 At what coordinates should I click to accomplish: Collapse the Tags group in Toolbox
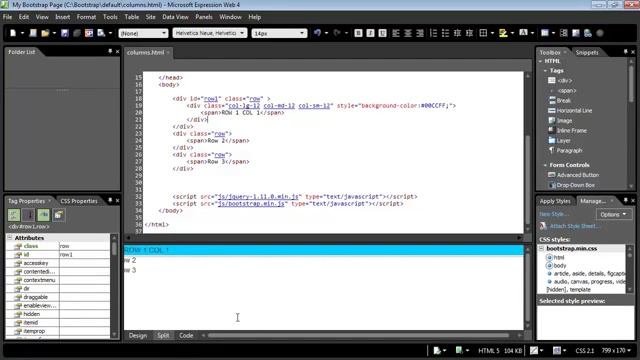pyautogui.click(x=545, y=71)
